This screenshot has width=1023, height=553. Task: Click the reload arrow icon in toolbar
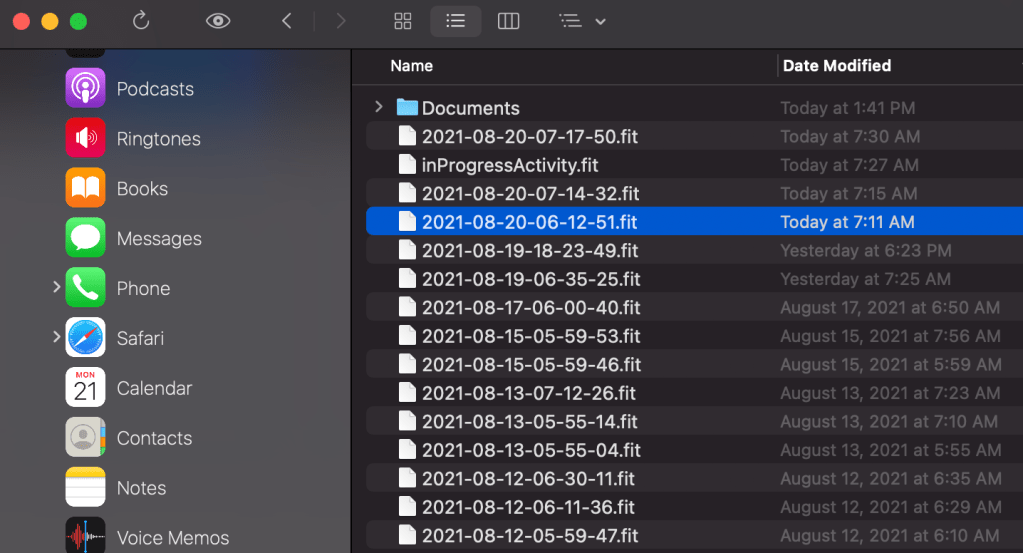click(x=141, y=21)
